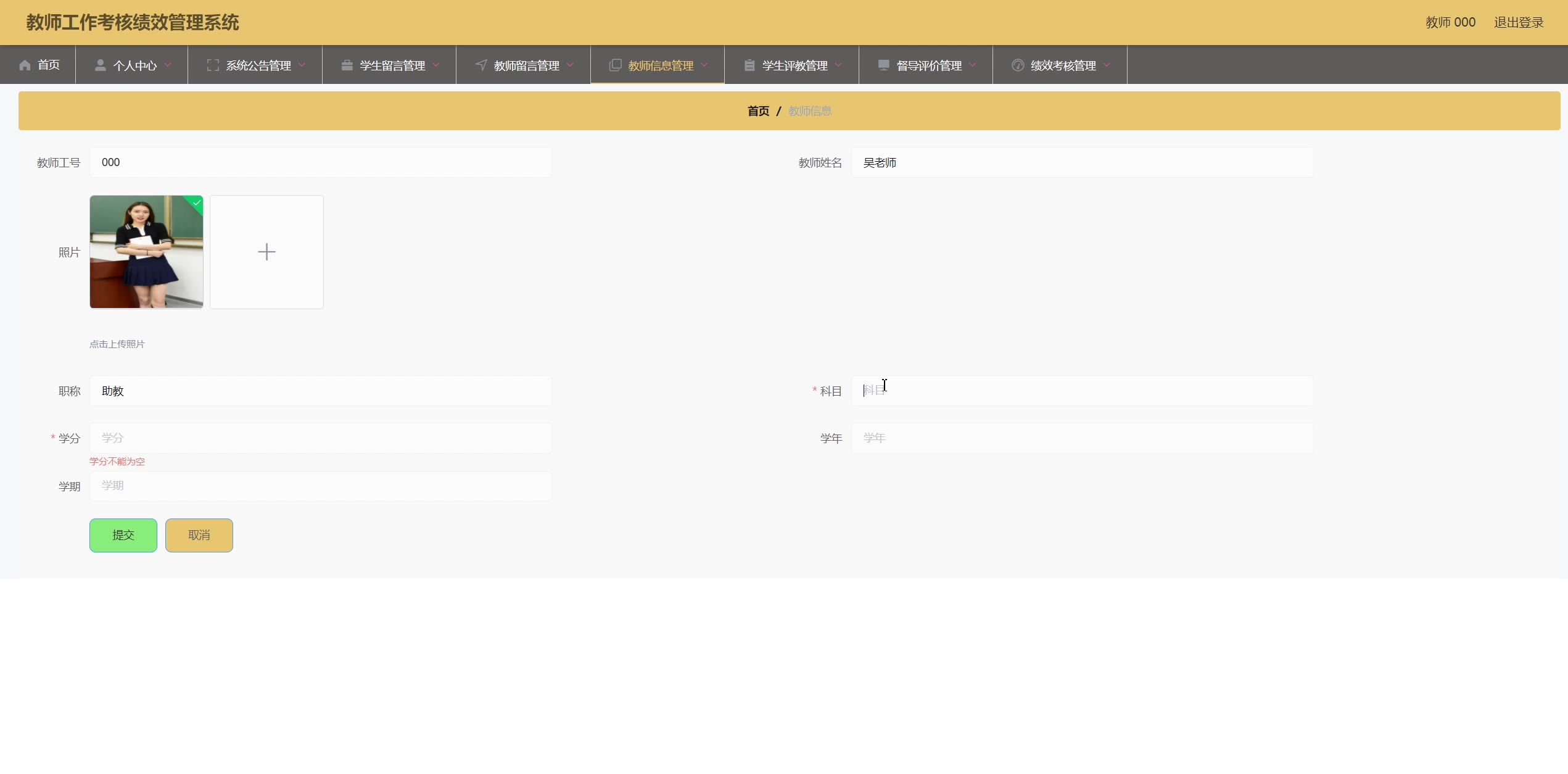The image size is (1568, 774).
Task: Open the 教师信息管理 menu
Action: tap(658, 65)
